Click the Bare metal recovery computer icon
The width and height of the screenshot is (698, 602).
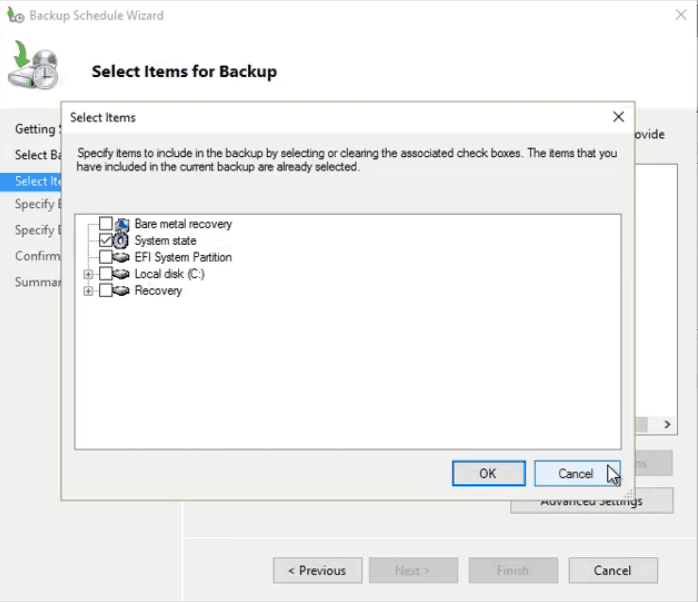tap(121, 224)
